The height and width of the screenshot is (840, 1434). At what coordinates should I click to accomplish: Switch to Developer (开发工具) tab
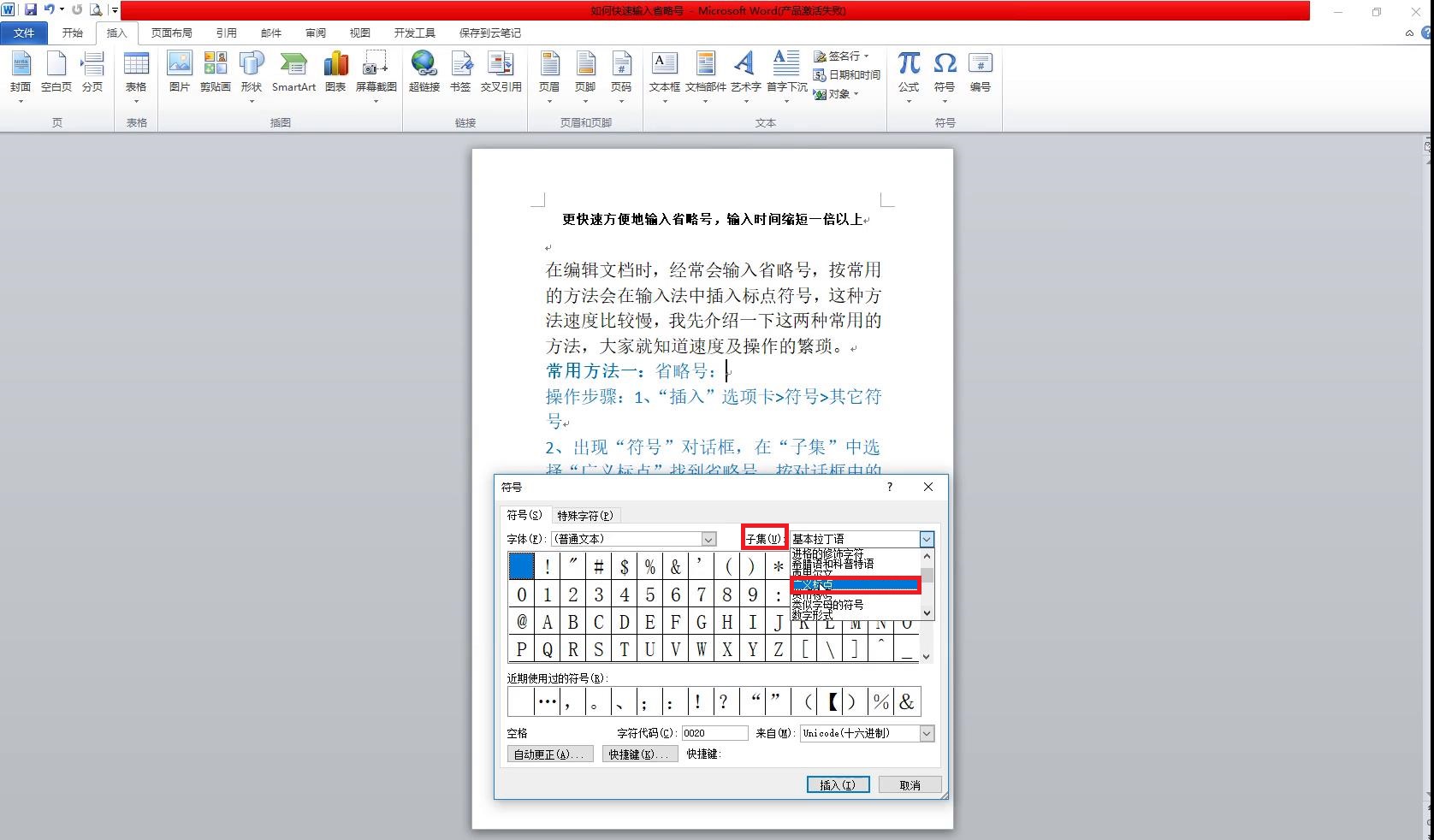click(x=415, y=33)
